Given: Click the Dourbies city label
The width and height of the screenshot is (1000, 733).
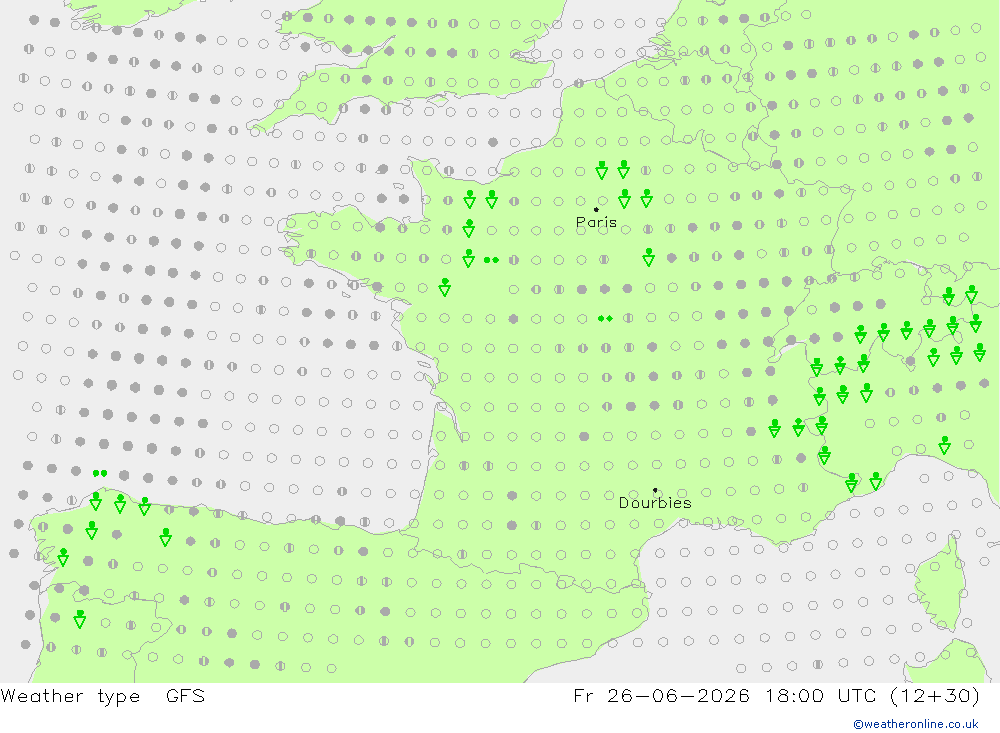Looking at the screenshot, I should pos(655,503).
